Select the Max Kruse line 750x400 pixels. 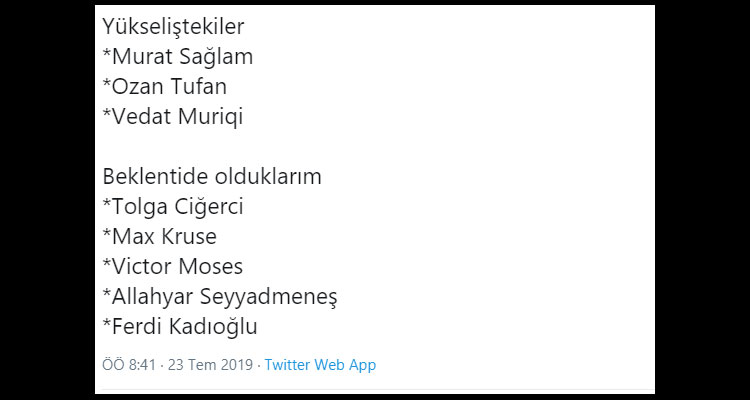(159, 237)
